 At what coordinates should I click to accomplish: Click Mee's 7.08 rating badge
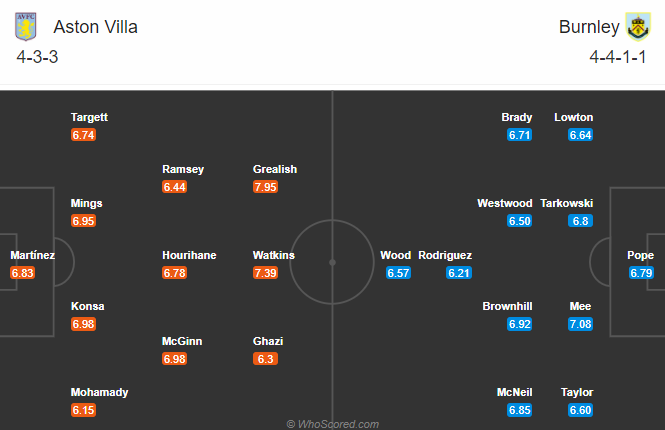(580, 324)
